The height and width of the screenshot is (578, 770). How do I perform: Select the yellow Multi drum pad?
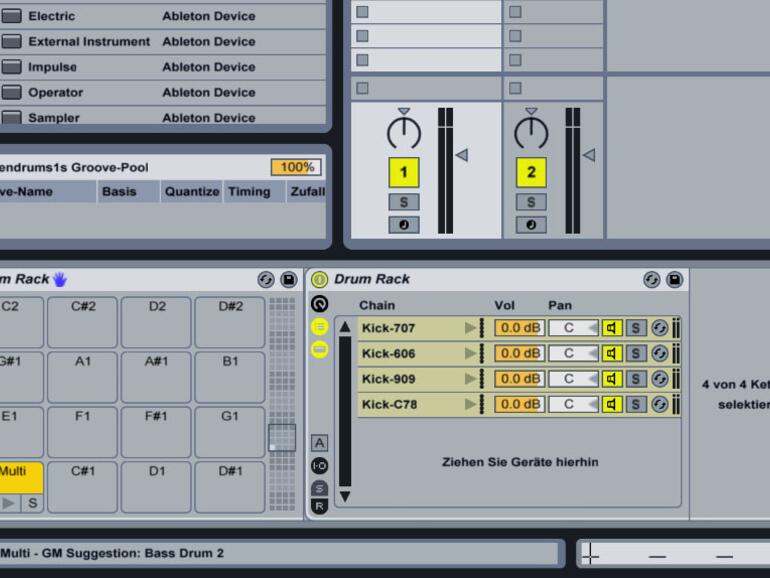click(x=21, y=477)
